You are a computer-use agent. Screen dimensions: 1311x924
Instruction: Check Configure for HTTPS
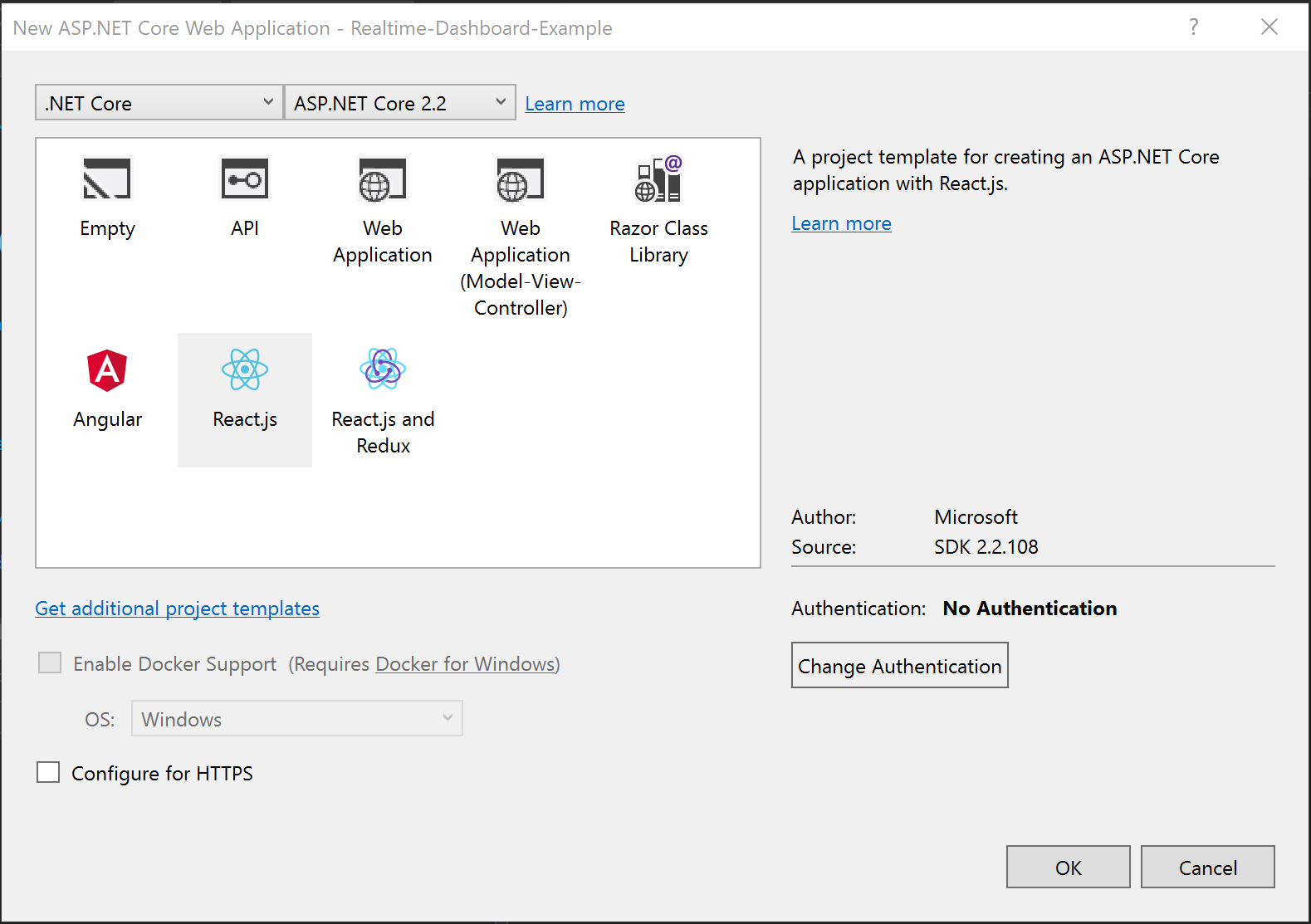pos(48,772)
